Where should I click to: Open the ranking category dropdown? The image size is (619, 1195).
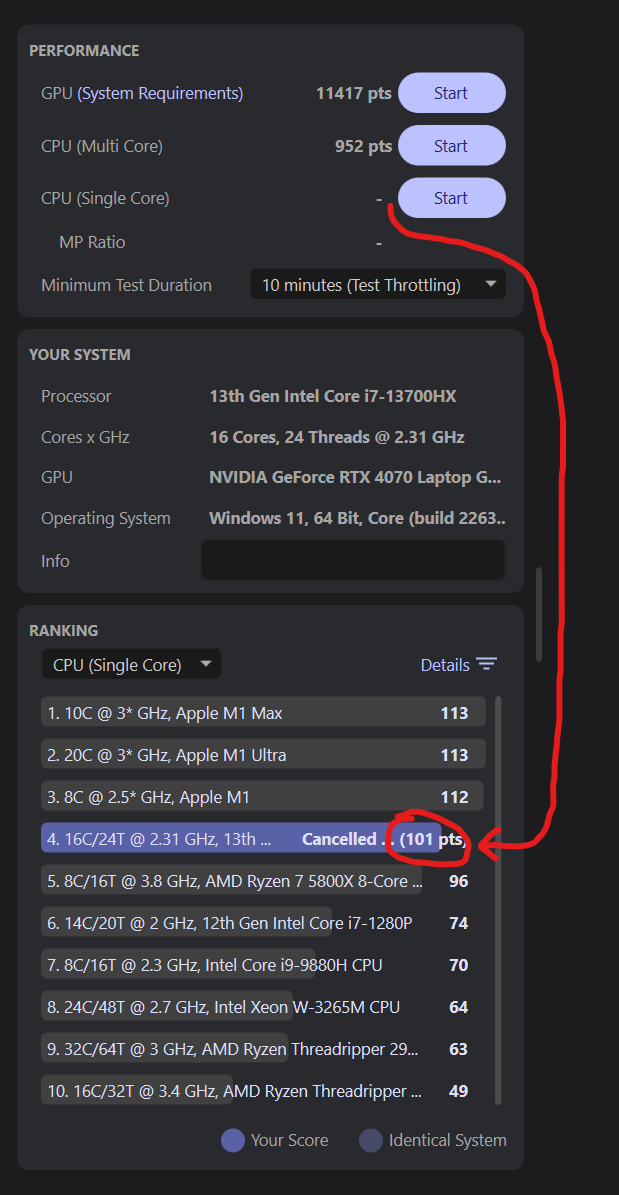click(x=131, y=664)
